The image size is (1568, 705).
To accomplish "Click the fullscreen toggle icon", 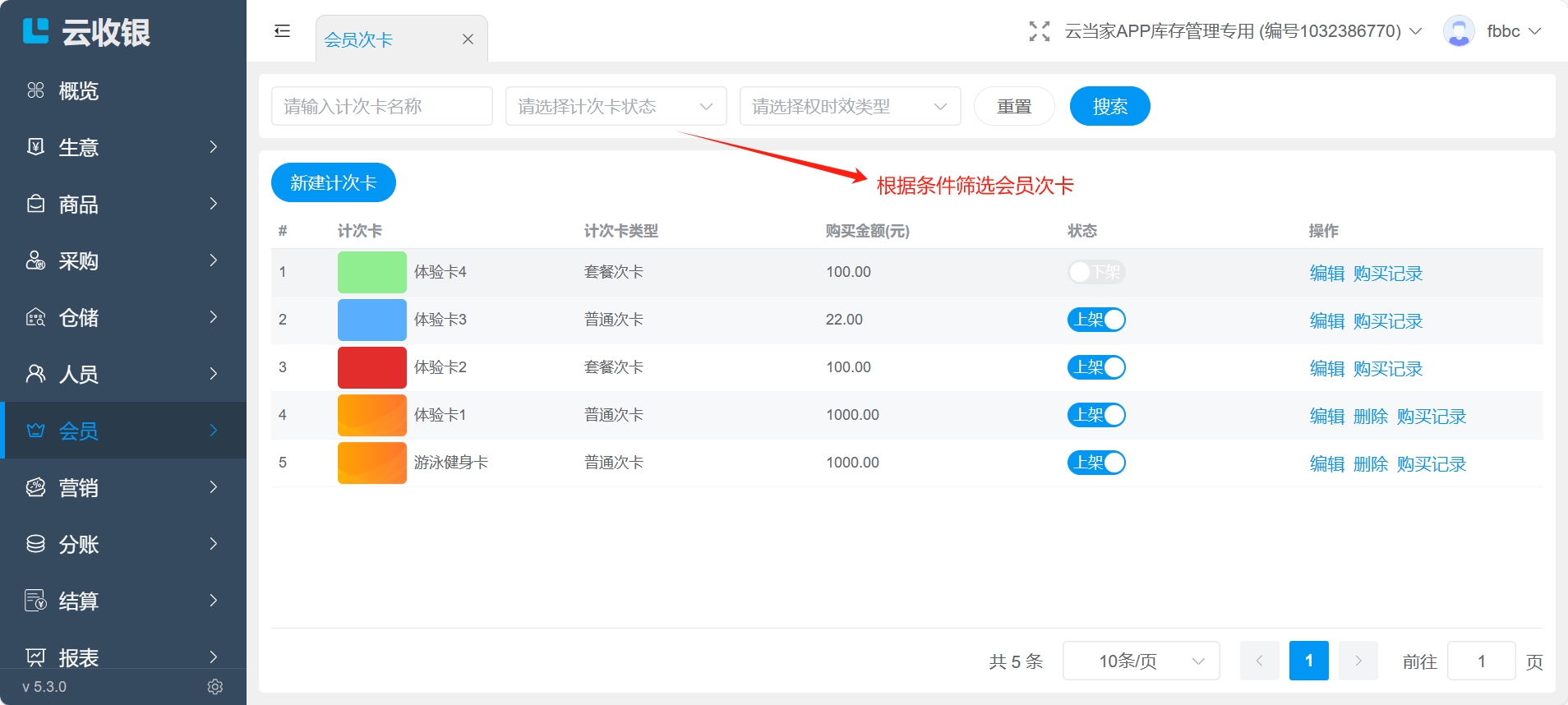I will (1039, 31).
